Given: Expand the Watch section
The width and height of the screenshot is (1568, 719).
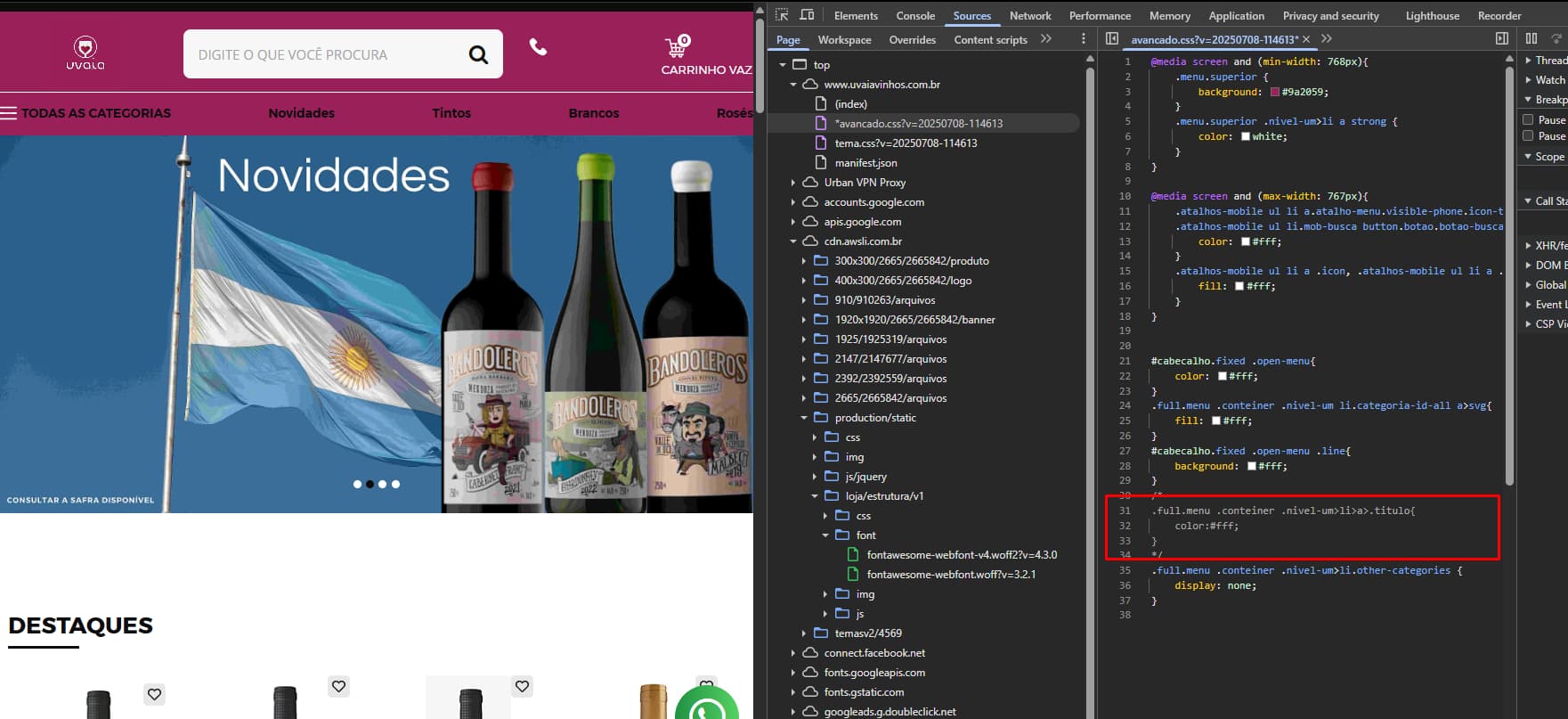Looking at the screenshot, I should coord(1528,80).
